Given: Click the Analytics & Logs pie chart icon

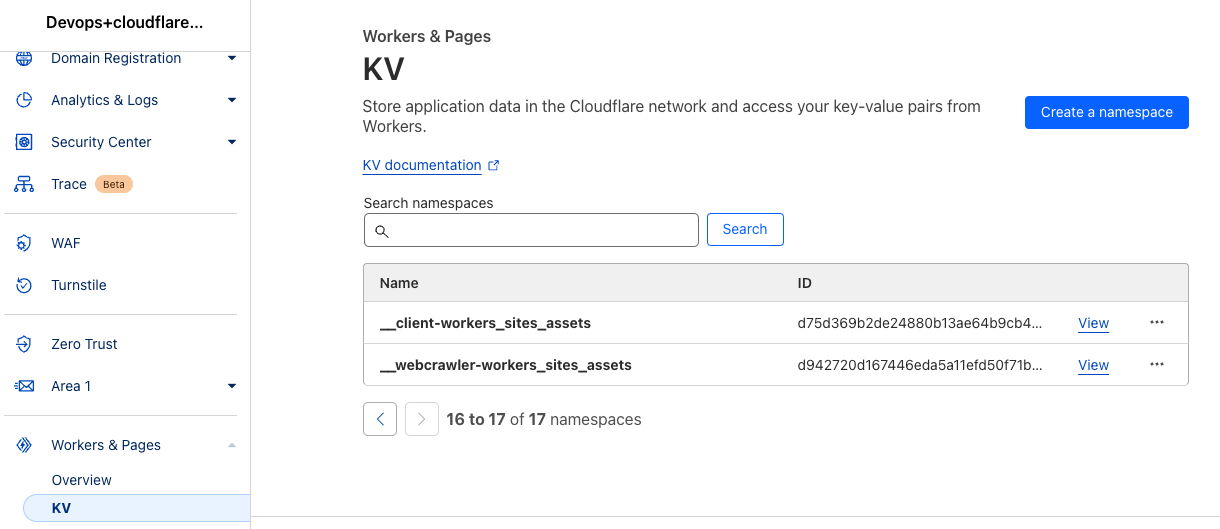Looking at the screenshot, I should pyautogui.click(x=25, y=100).
